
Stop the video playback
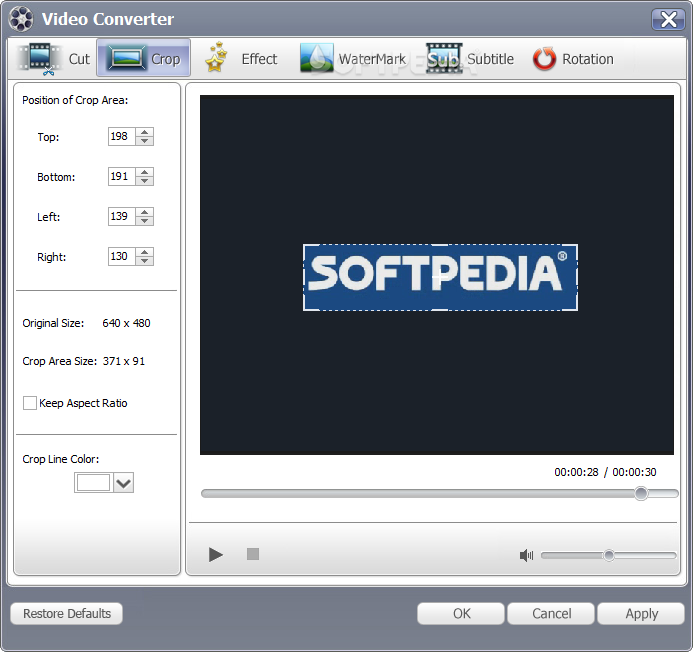[x=253, y=554]
